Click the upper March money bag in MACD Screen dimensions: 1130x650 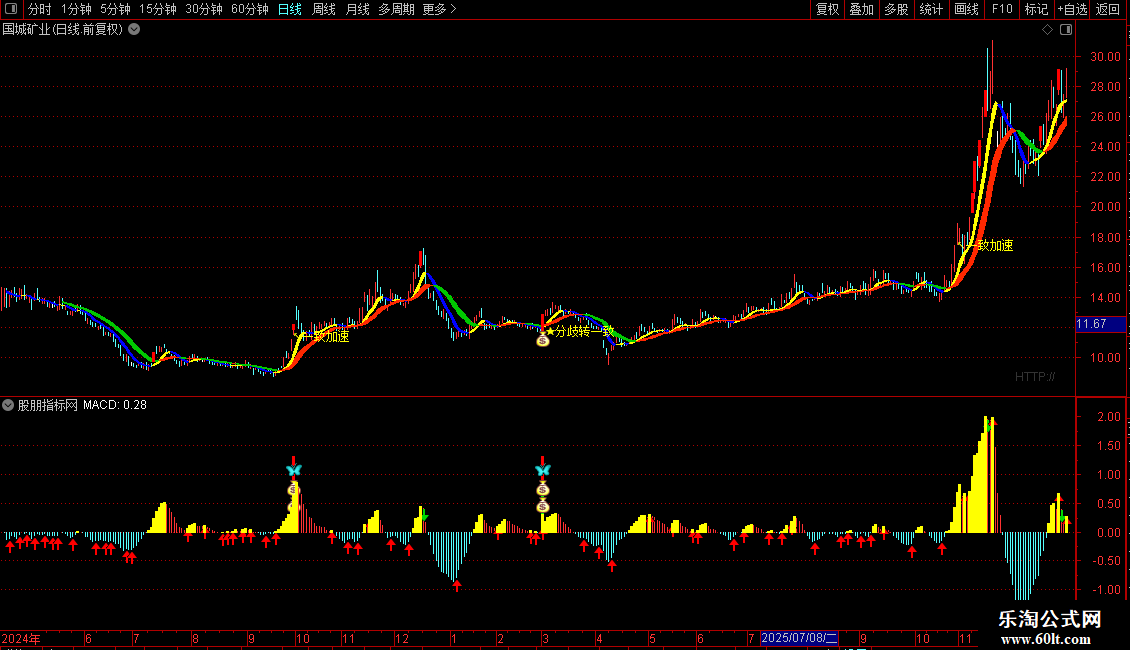point(543,490)
